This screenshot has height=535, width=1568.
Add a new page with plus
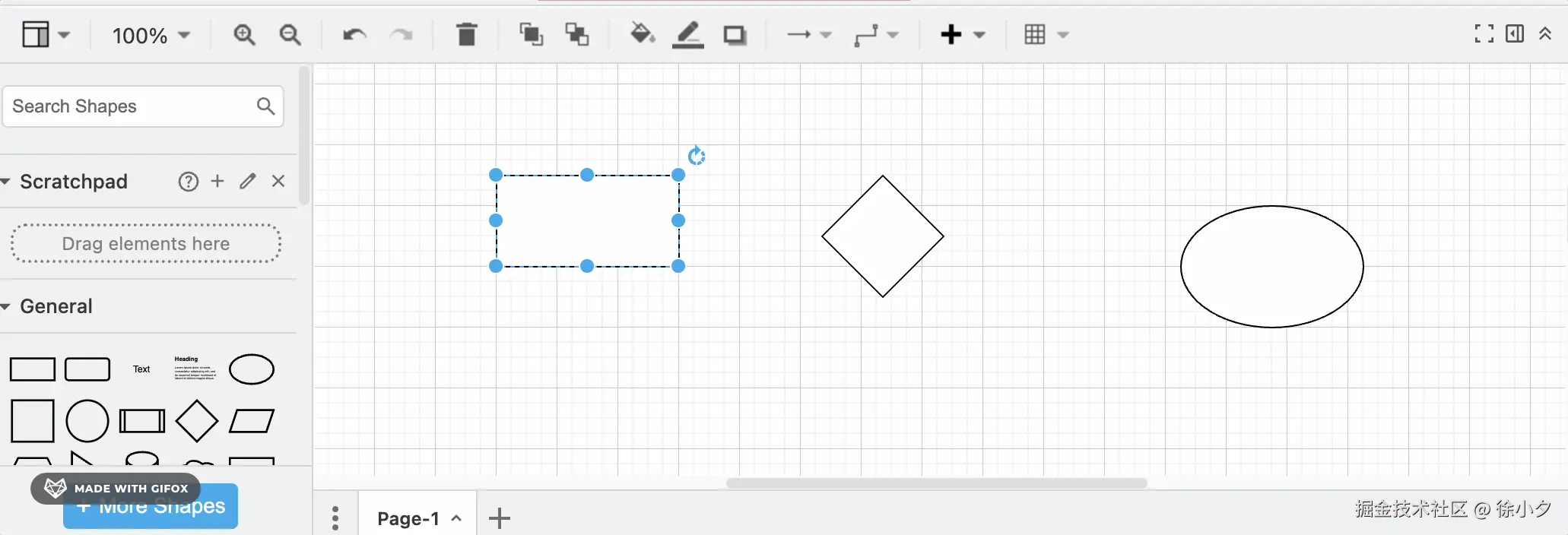pos(500,518)
